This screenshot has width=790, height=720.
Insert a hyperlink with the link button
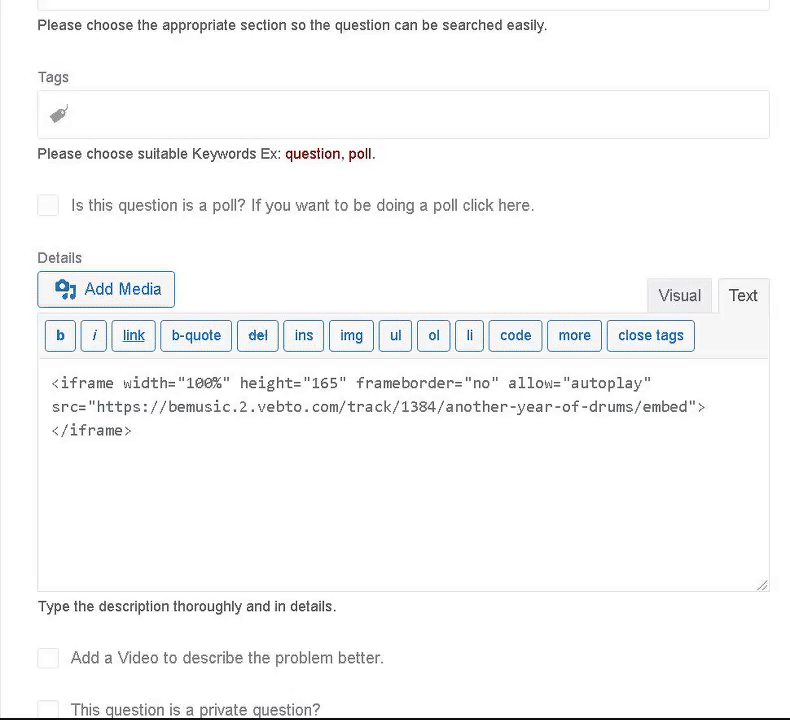pyautogui.click(x=134, y=336)
